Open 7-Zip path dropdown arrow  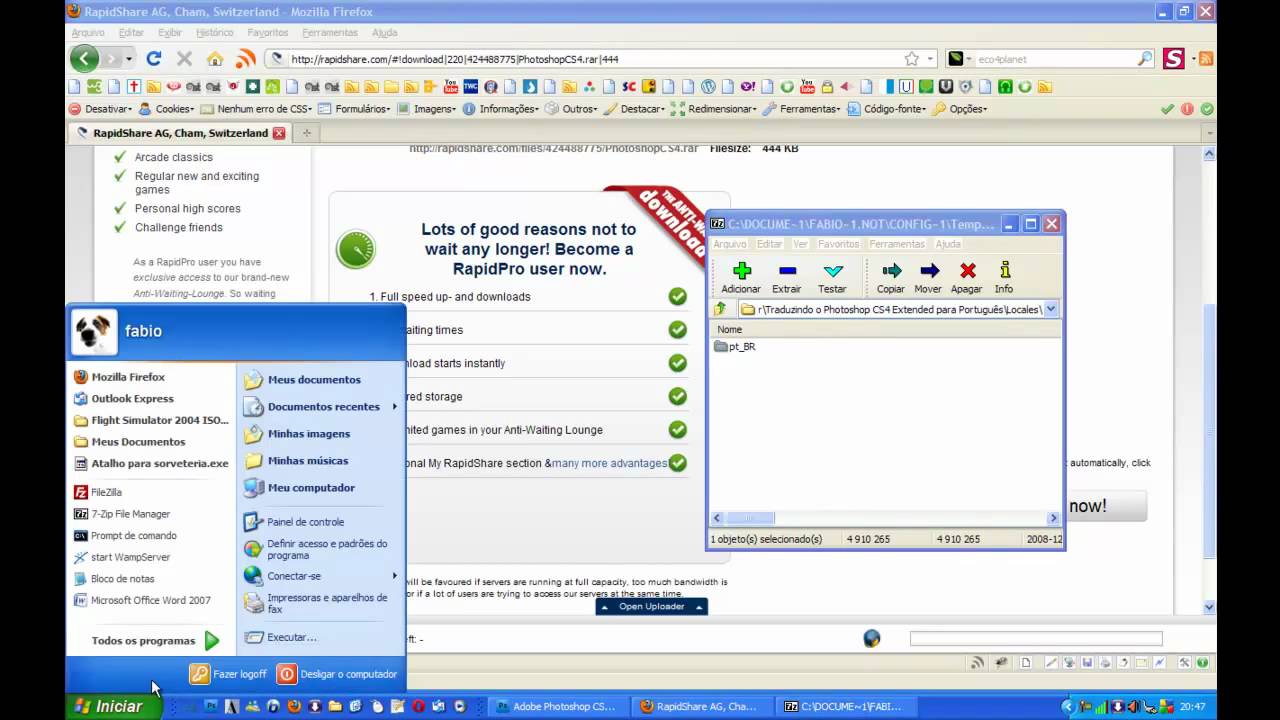[x=1050, y=309]
